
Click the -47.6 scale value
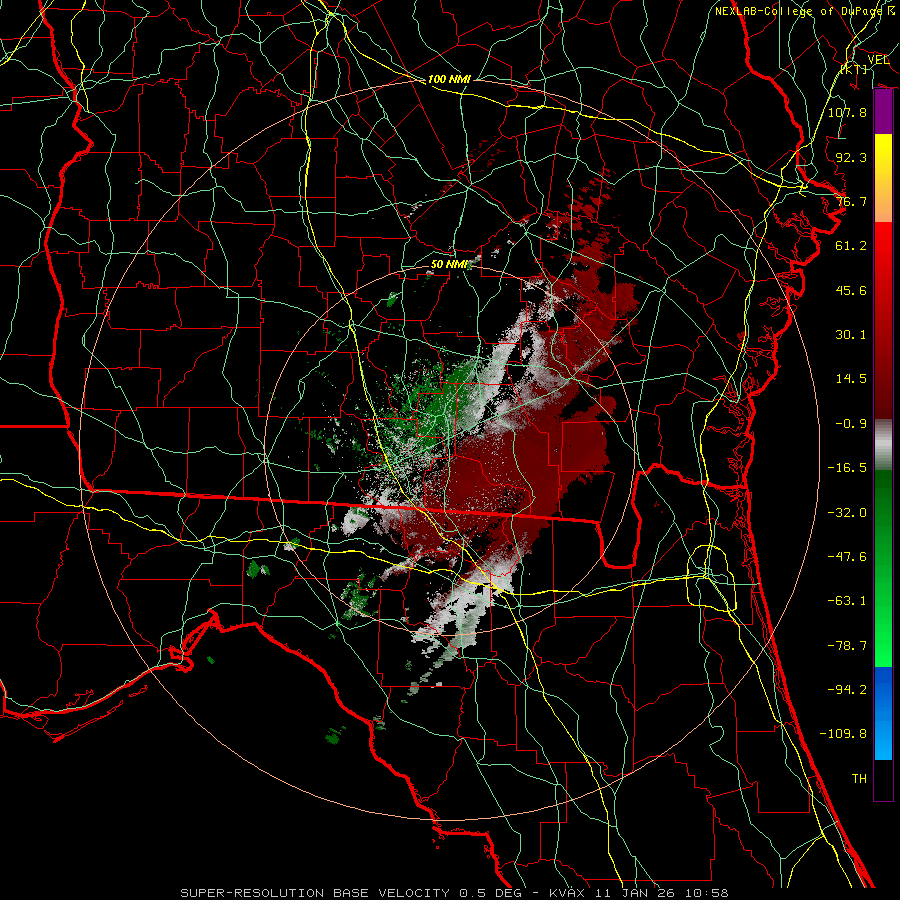[x=847, y=557]
